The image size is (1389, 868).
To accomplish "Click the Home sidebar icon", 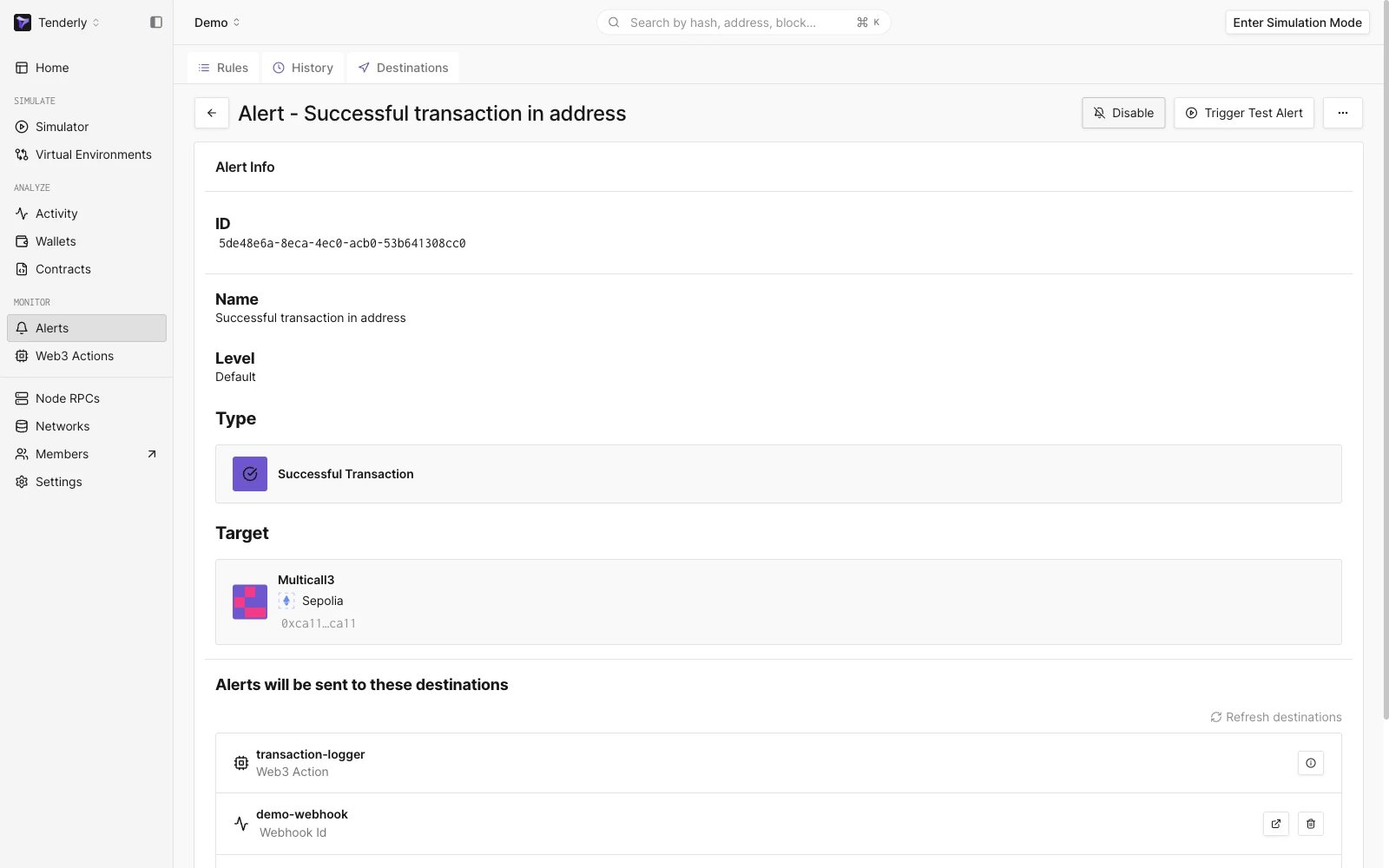I will 22,68.
